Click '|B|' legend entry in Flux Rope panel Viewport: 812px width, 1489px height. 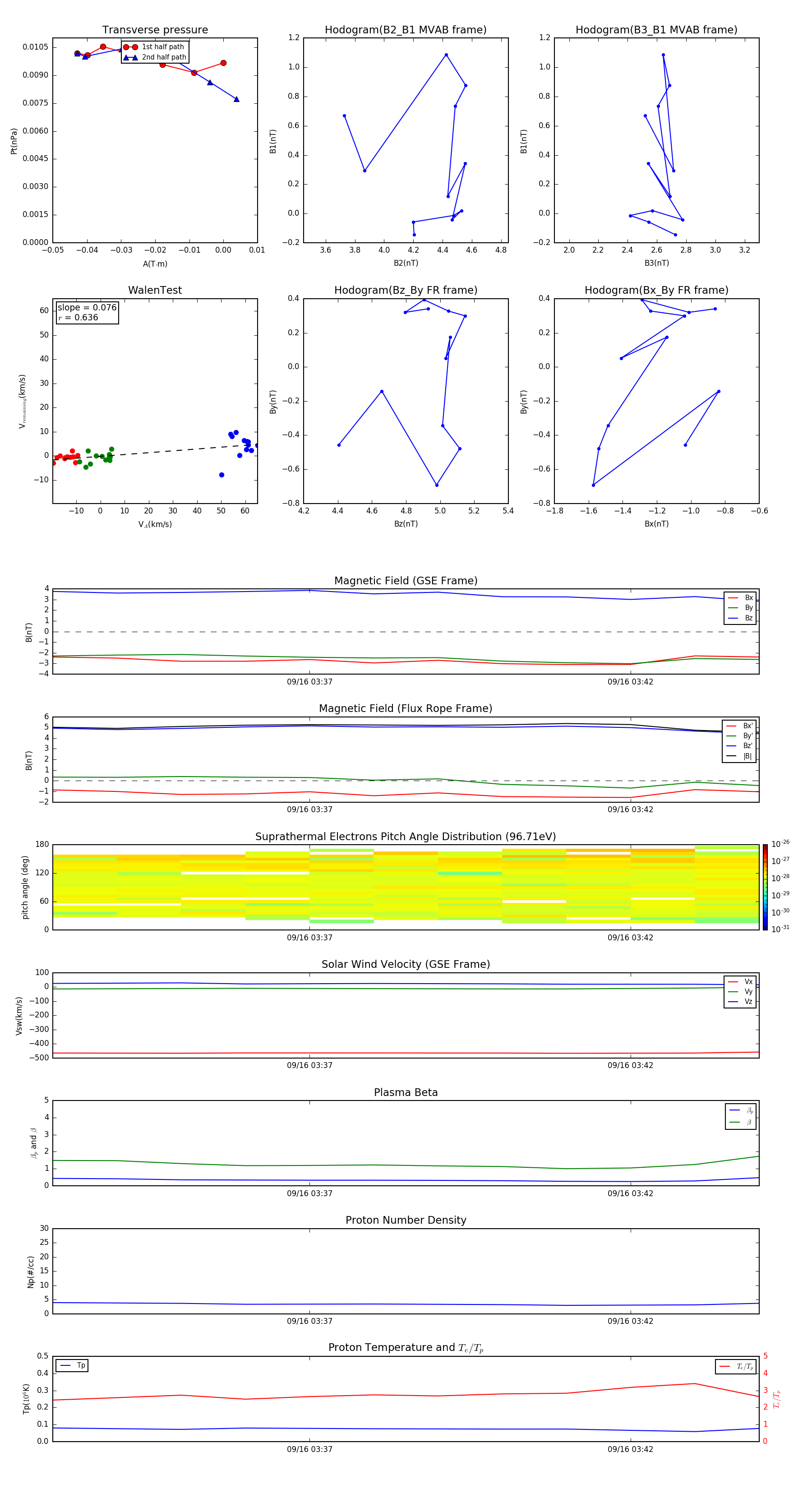[x=739, y=756]
